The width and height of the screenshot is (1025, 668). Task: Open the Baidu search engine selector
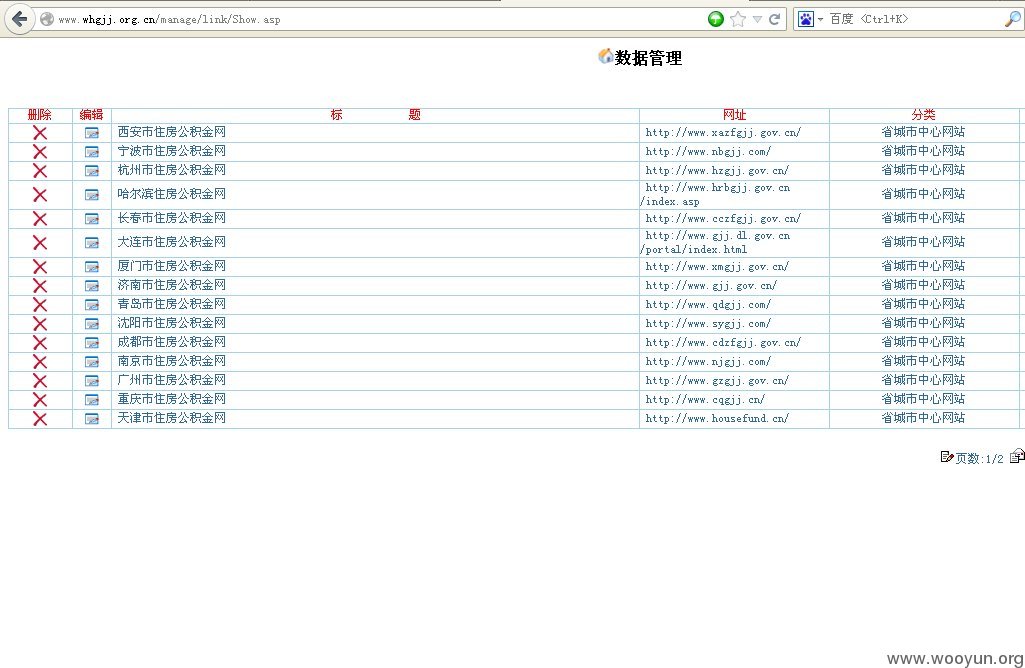tap(809, 19)
